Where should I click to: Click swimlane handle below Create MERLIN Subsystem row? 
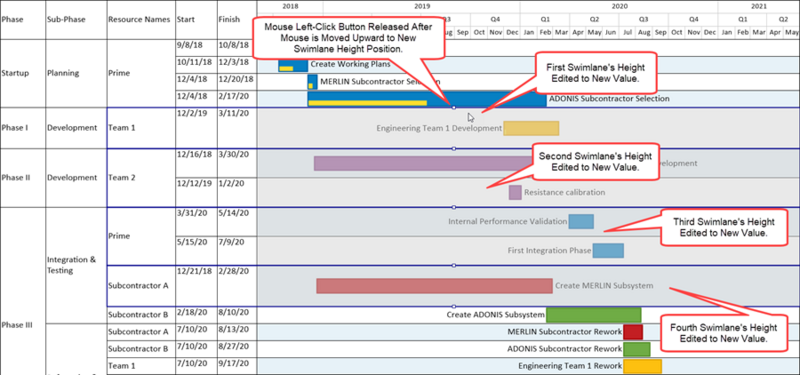pyautogui.click(x=454, y=306)
